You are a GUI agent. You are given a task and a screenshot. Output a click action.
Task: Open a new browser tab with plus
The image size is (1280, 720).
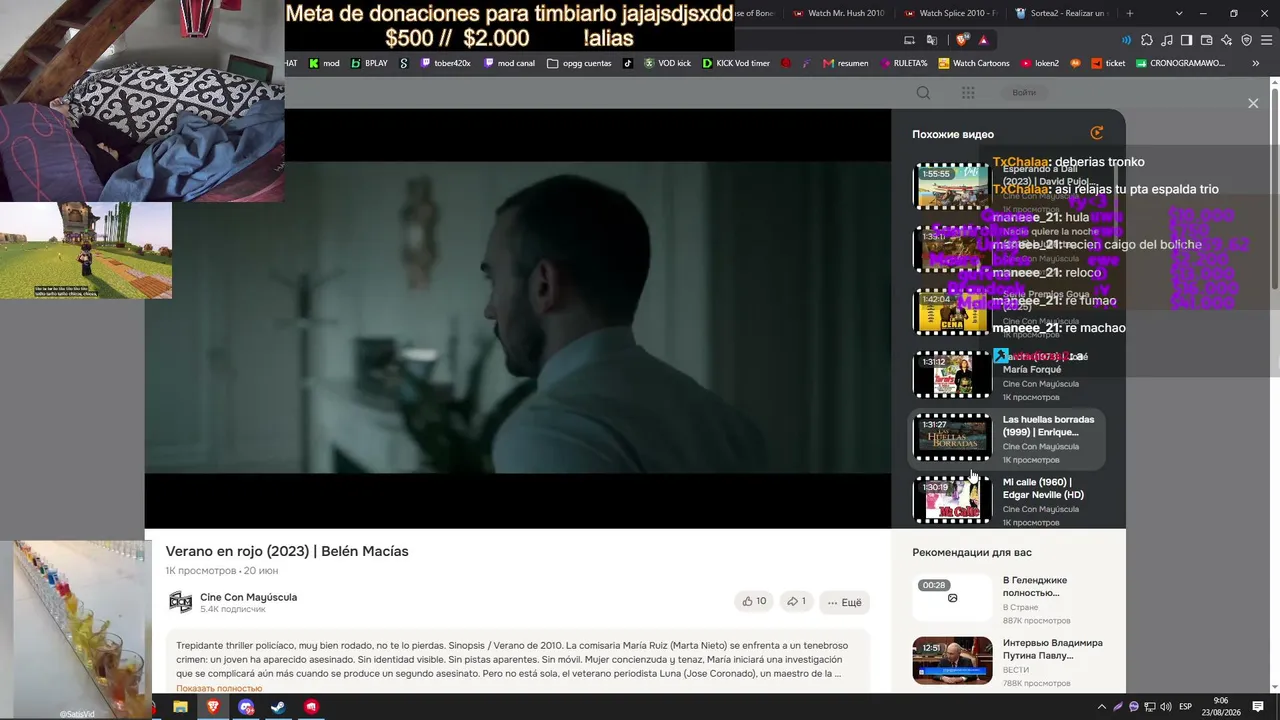pos(1130,13)
